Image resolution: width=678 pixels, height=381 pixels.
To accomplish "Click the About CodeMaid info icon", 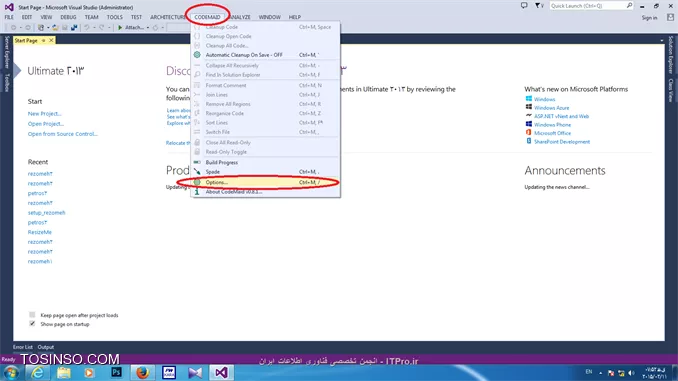I will pyautogui.click(x=197, y=192).
